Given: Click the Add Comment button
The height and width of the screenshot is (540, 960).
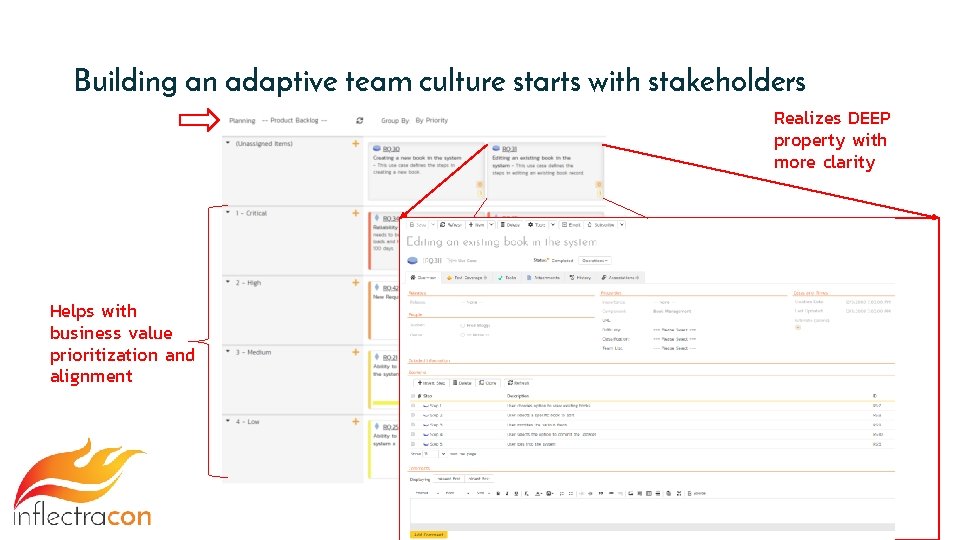Looking at the screenshot, I should (429, 534).
